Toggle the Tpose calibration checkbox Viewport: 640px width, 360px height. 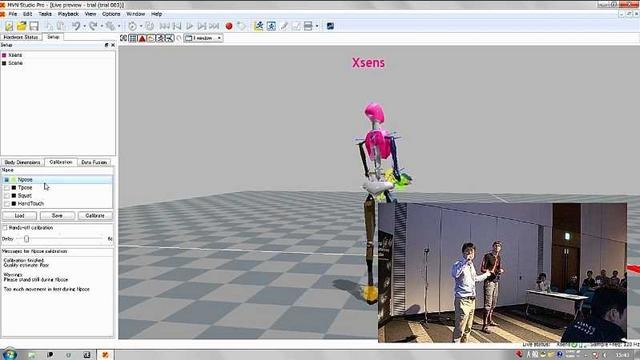point(7,188)
